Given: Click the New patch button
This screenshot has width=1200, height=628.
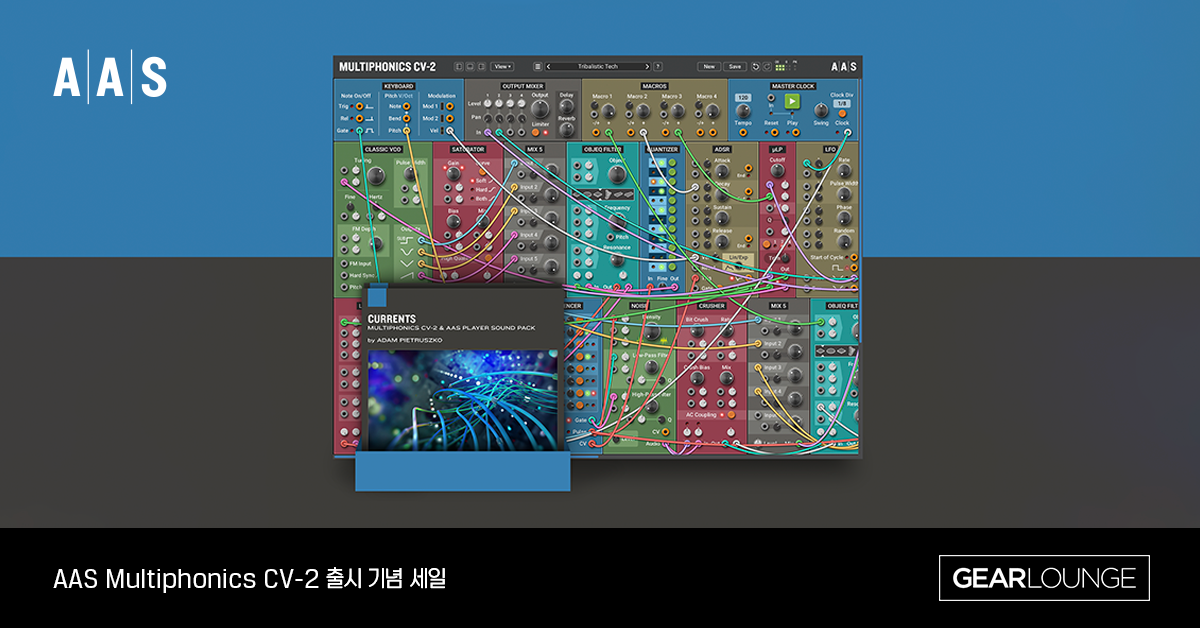Looking at the screenshot, I should click(709, 66).
